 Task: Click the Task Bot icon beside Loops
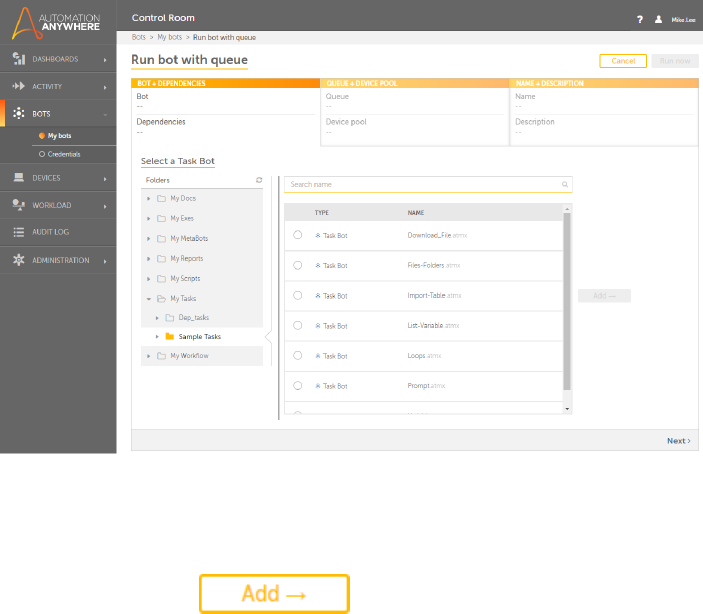318,356
